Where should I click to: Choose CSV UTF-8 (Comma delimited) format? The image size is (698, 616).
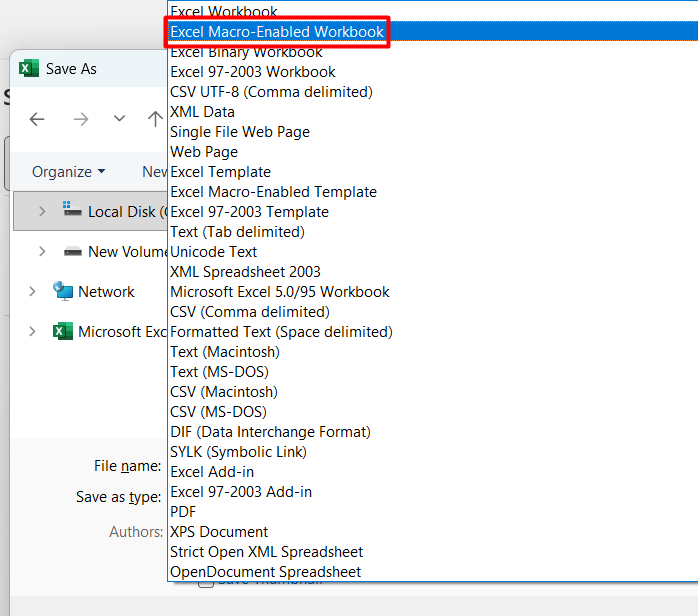(x=433, y=92)
